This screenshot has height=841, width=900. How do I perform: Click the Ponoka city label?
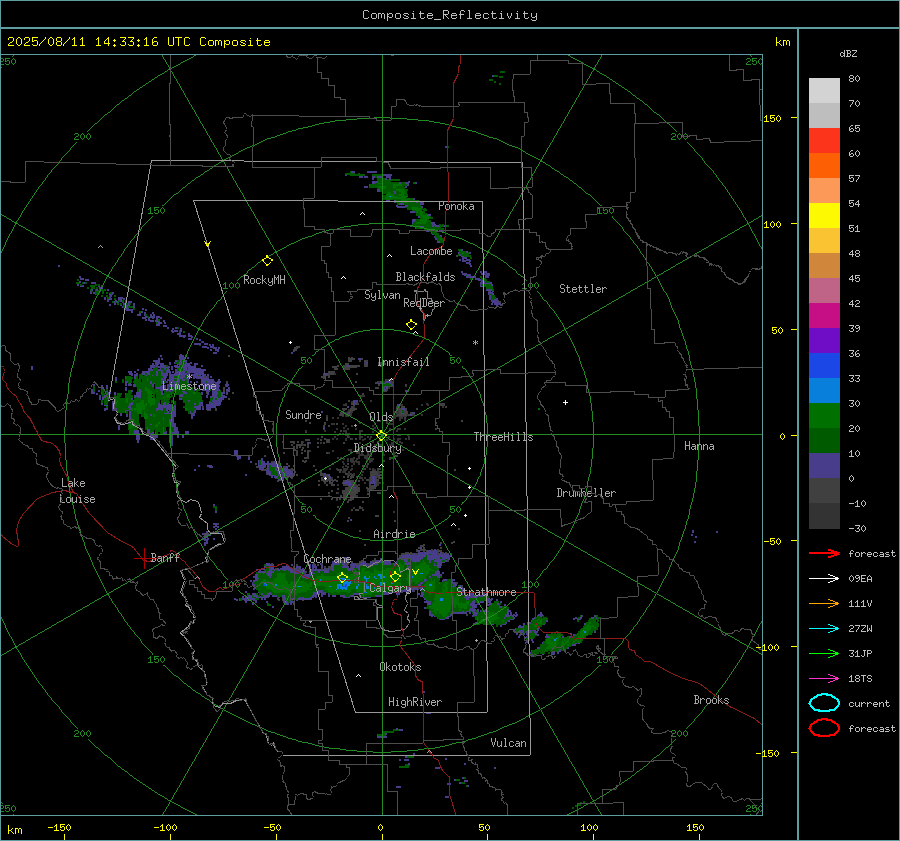[456, 206]
